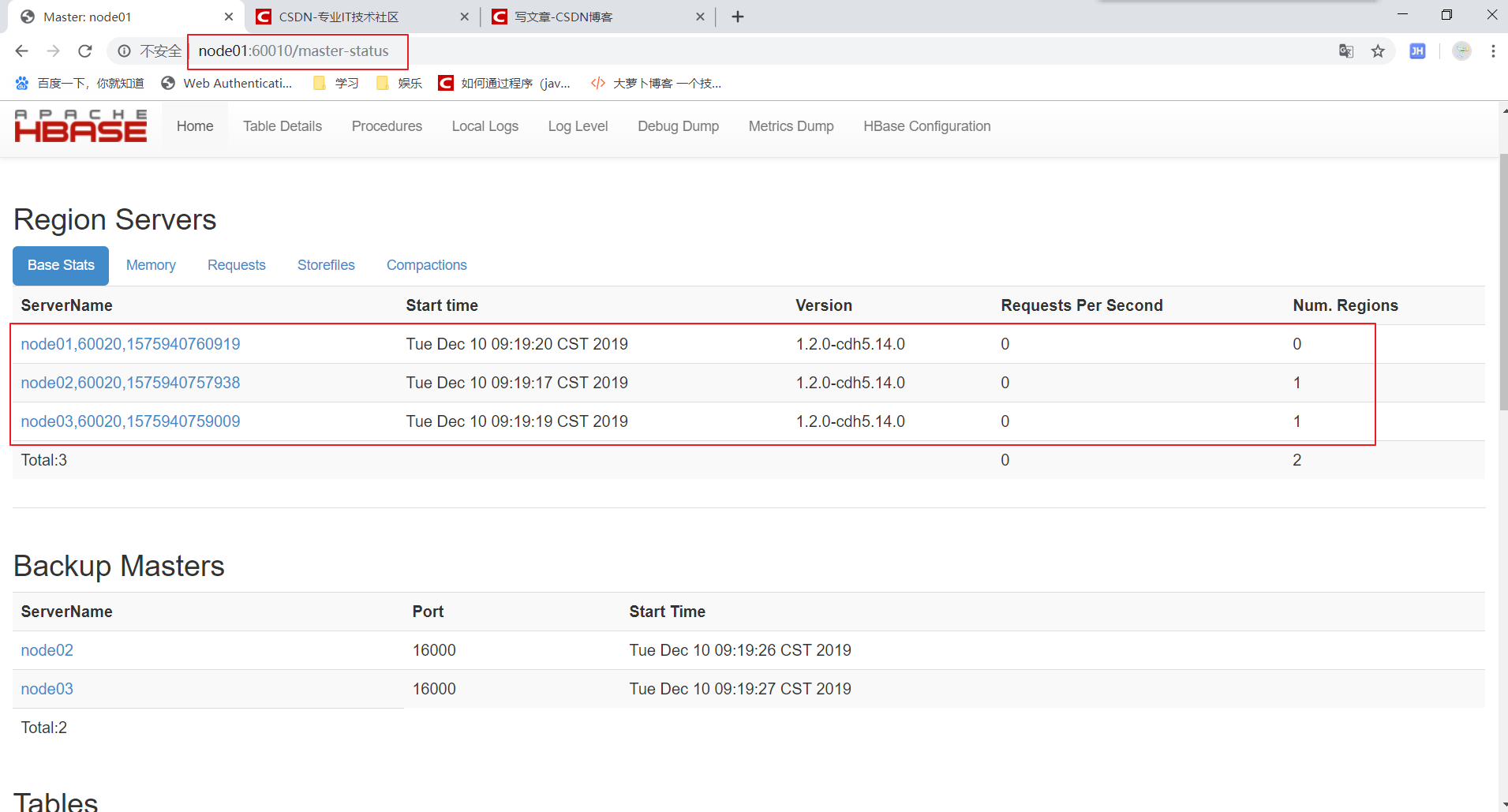Viewport: 1508px width, 812px height.
Task: Click the browser back arrow
Action: 21,51
